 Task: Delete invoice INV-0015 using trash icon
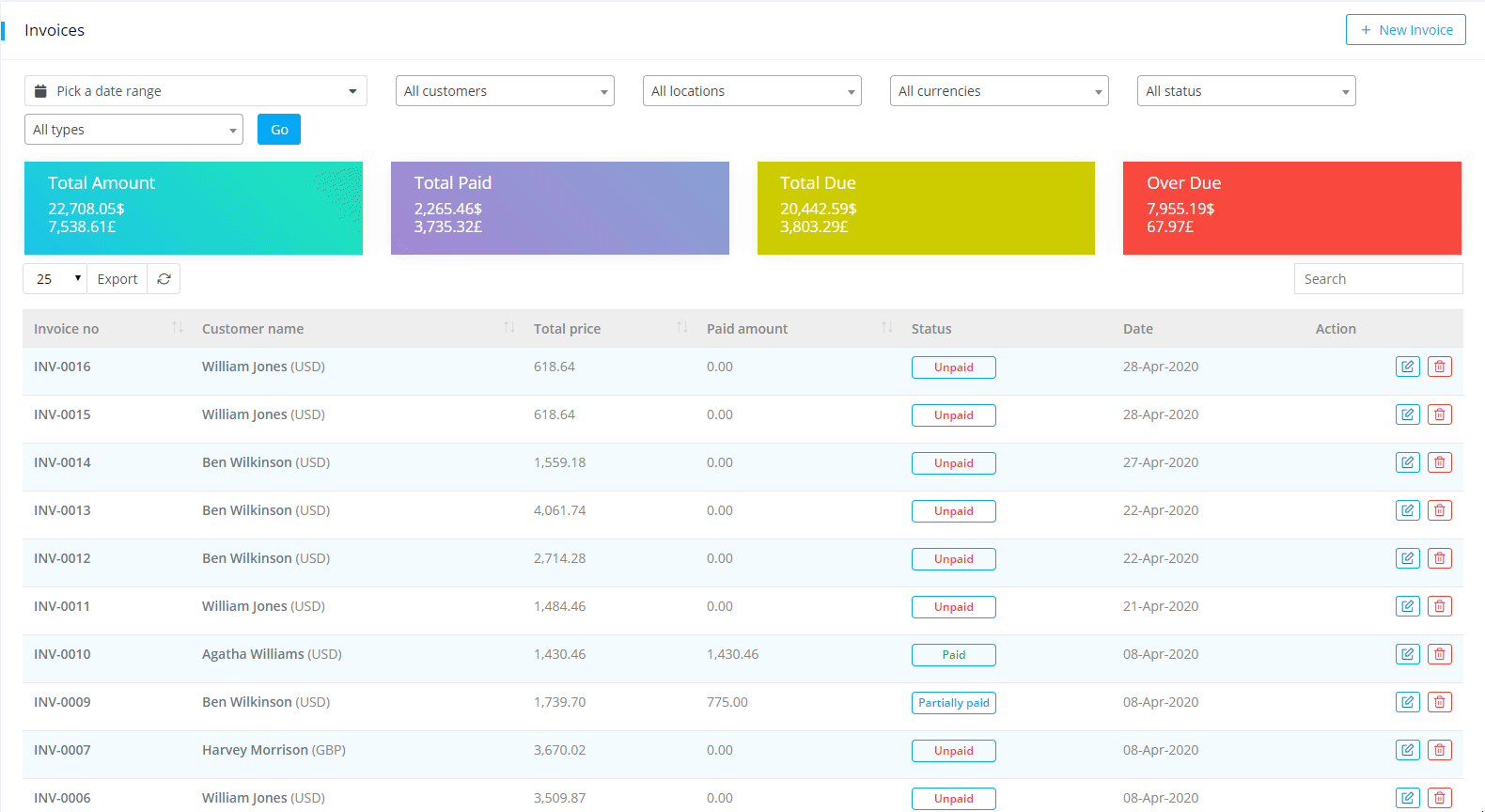[x=1439, y=414]
